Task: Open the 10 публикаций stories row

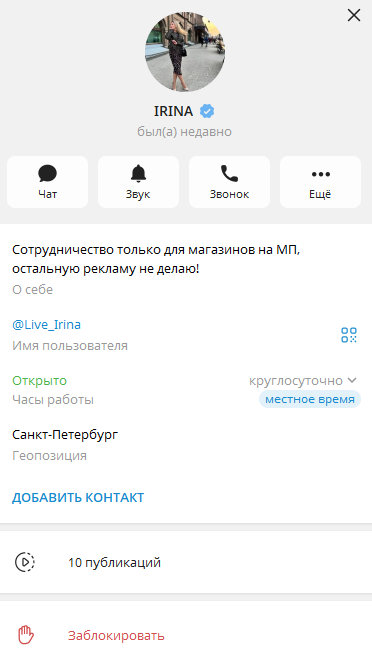Action: [x=186, y=562]
